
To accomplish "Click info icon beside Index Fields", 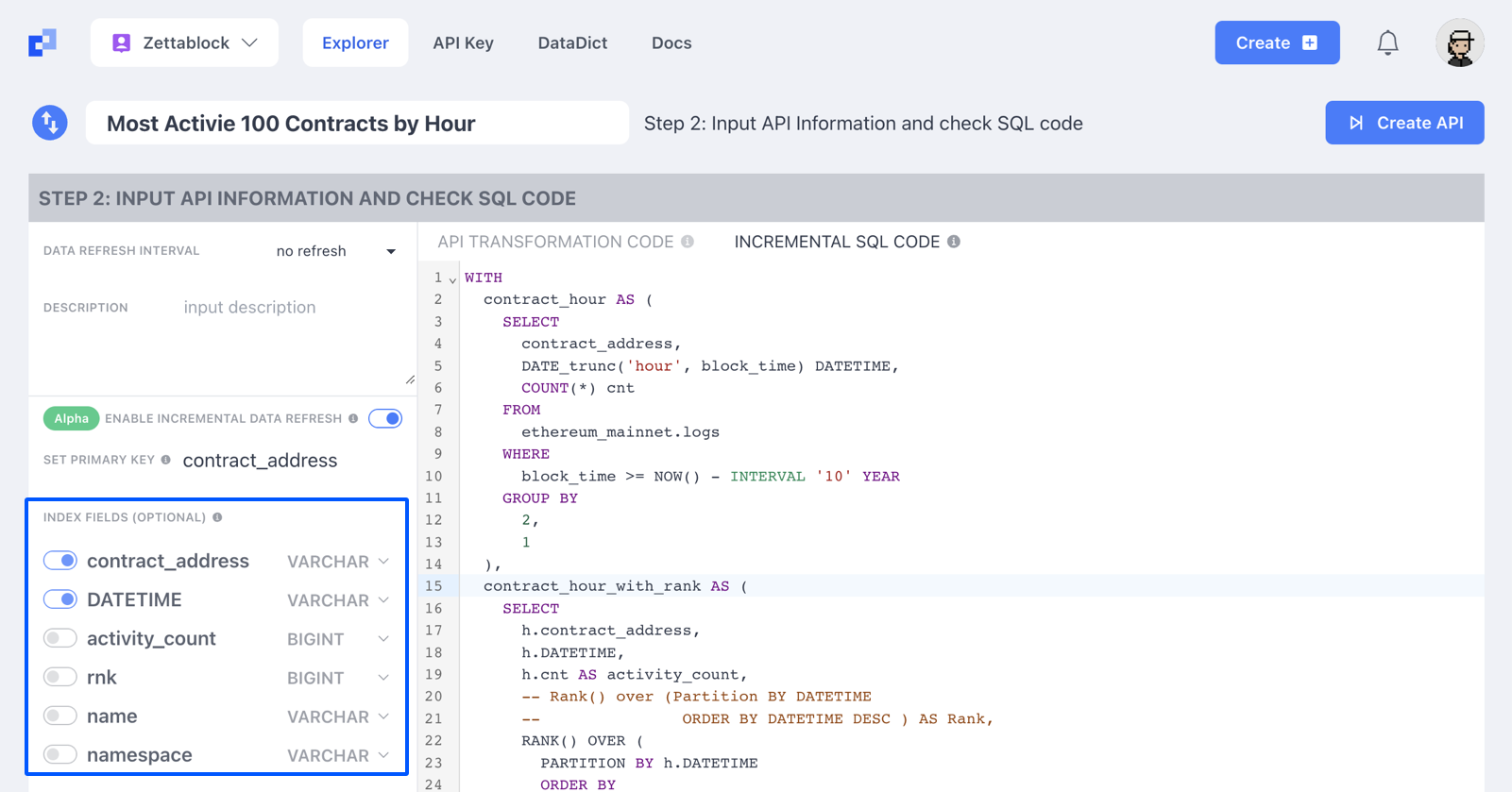I will (217, 517).
